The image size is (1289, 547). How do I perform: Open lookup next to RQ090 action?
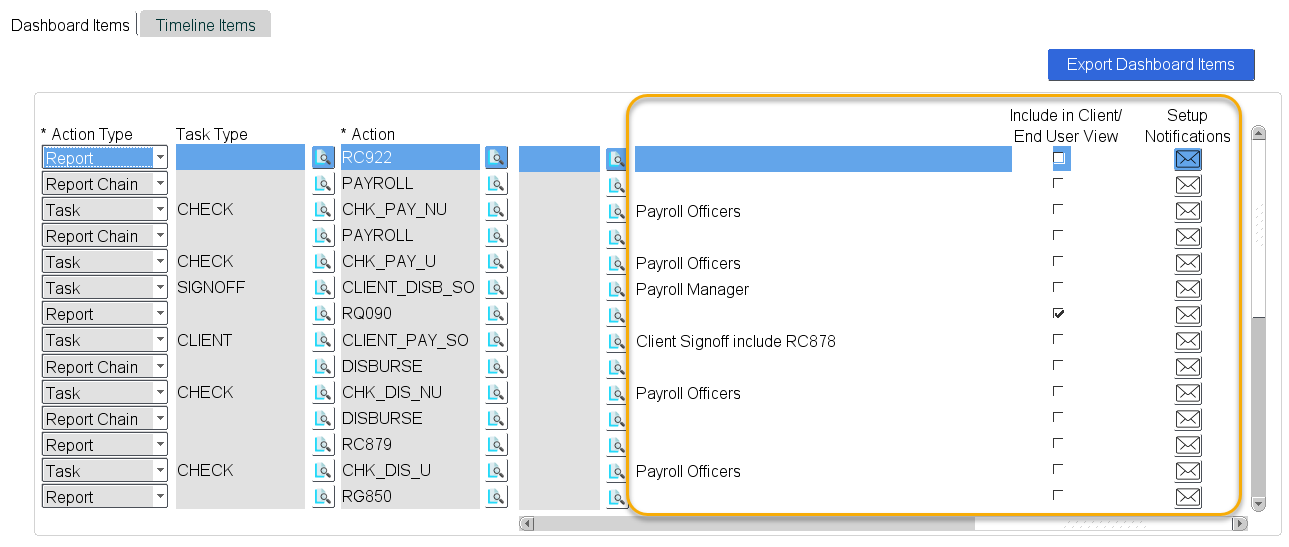[496, 314]
